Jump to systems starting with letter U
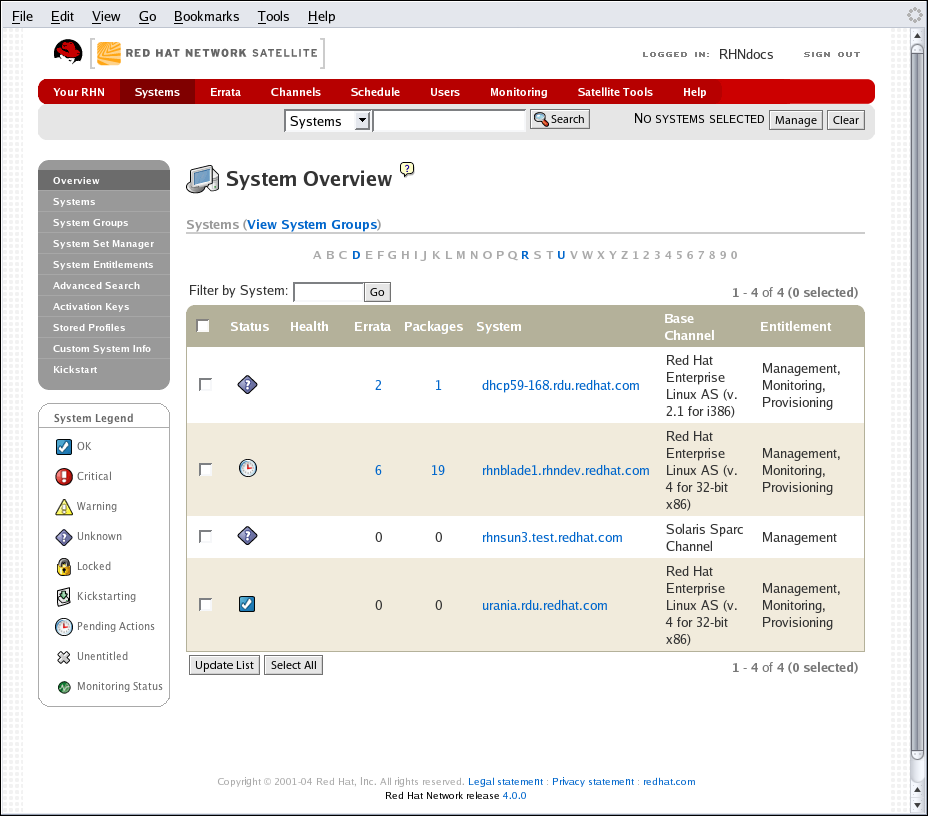 click(x=561, y=255)
